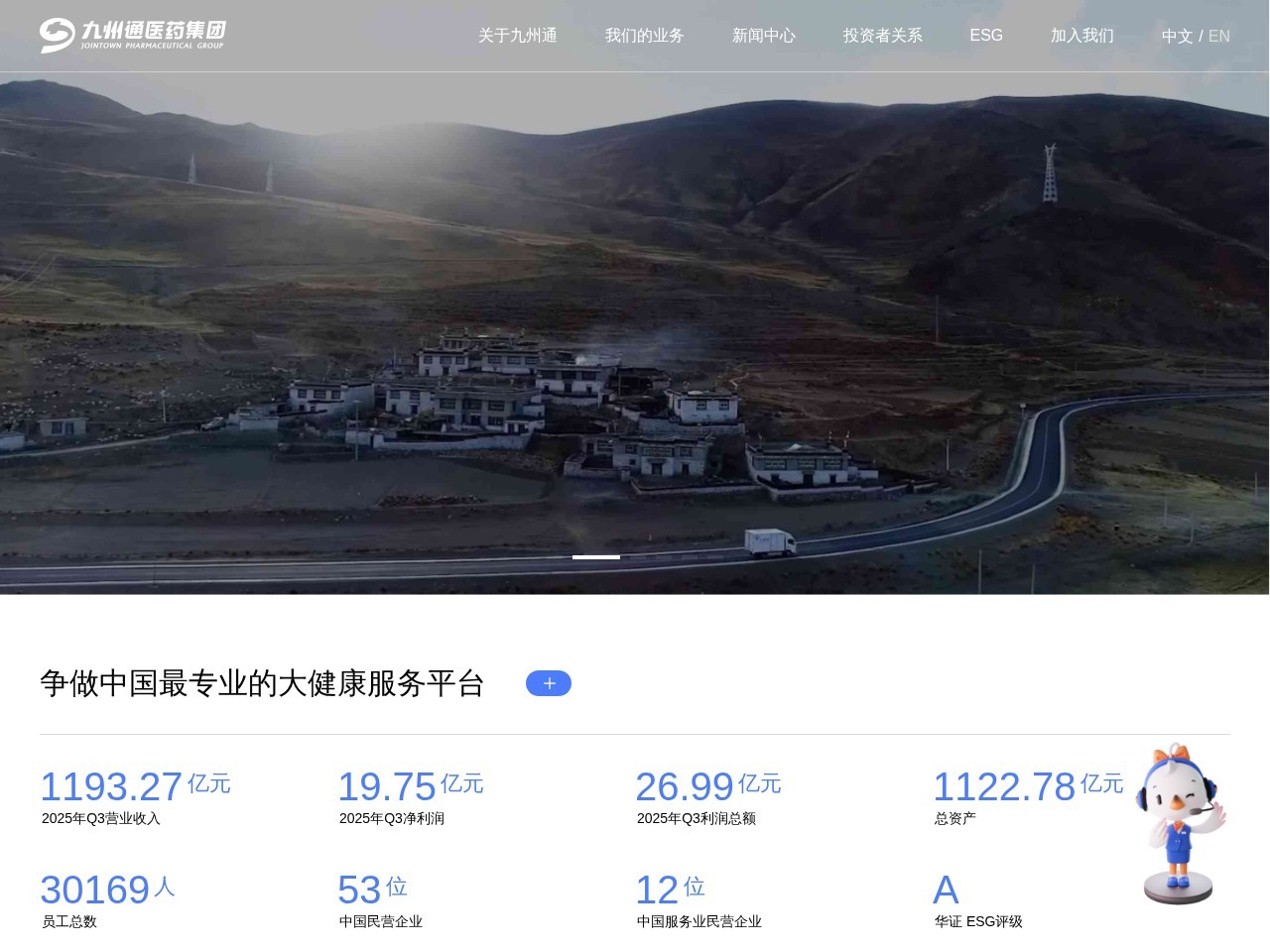Click the 华证 ESG评级 A rating
This screenshot has height=952, width=1270.
pos(947,891)
